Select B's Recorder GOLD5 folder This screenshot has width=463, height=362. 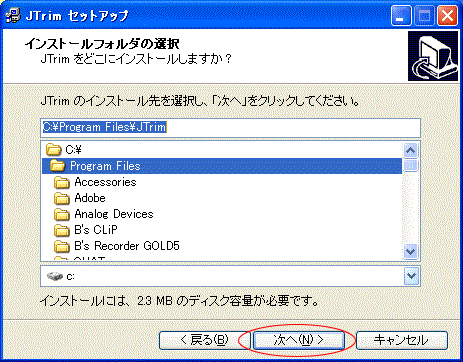(117, 246)
